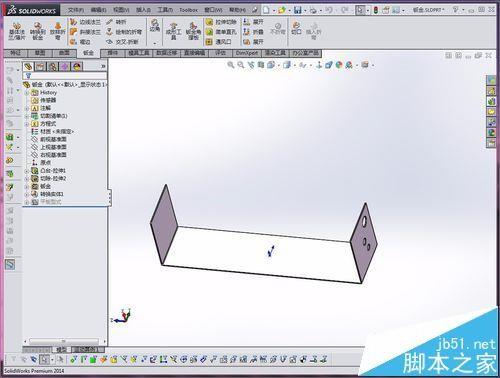Viewport: 500px width, 378px height.
Task: Switch to the DimXpert ribbon tab
Action: tap(247, 53)
